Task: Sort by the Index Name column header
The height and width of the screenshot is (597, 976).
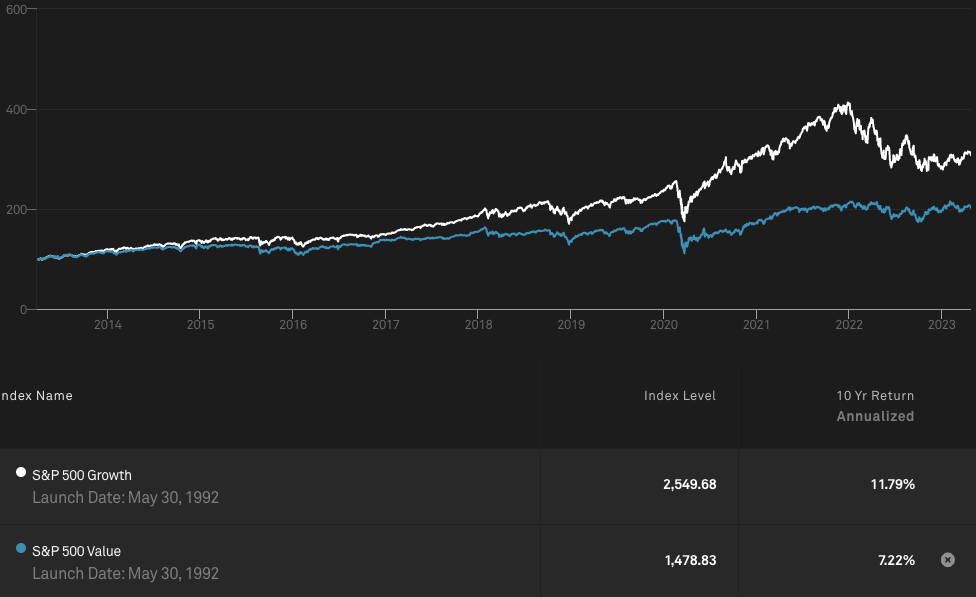Action: (36, 396)
